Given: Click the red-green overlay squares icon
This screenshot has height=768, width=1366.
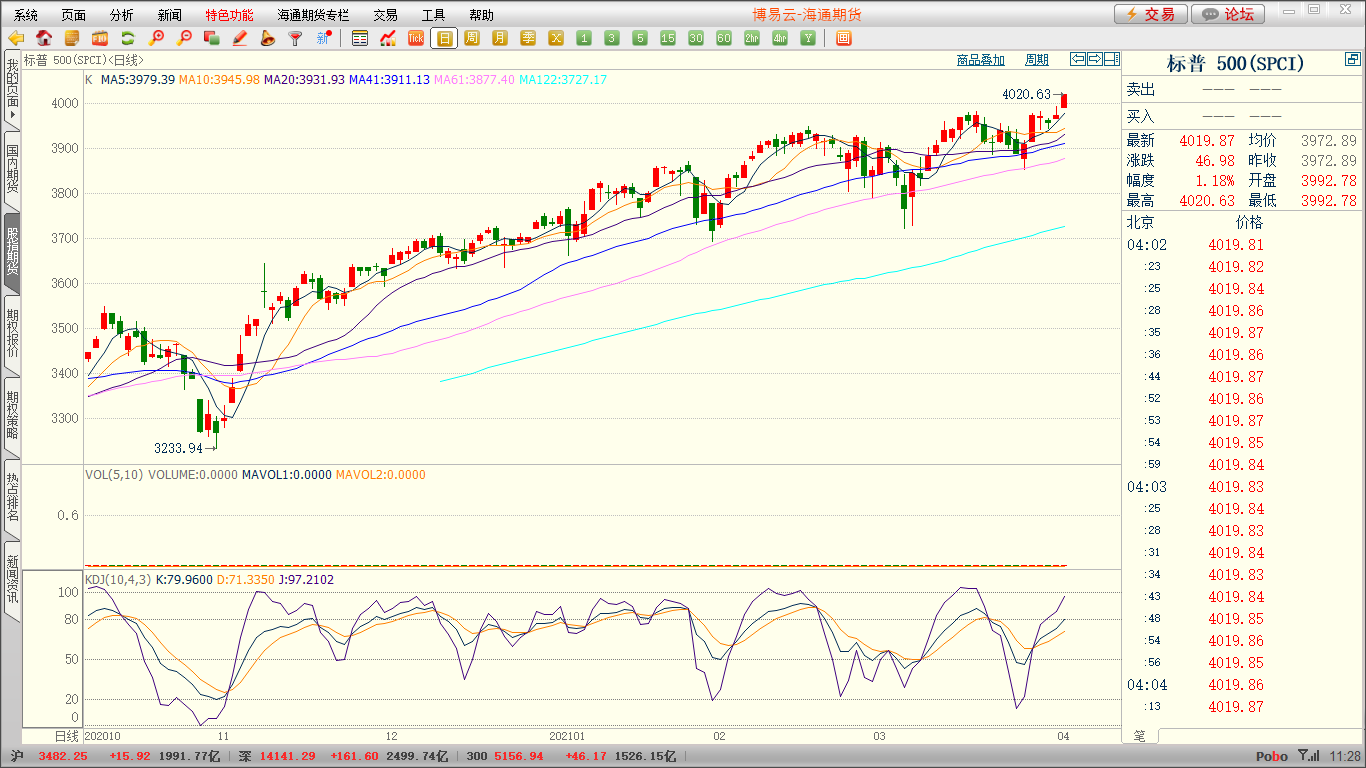Looking at the screenshot, I should [211, 38].
